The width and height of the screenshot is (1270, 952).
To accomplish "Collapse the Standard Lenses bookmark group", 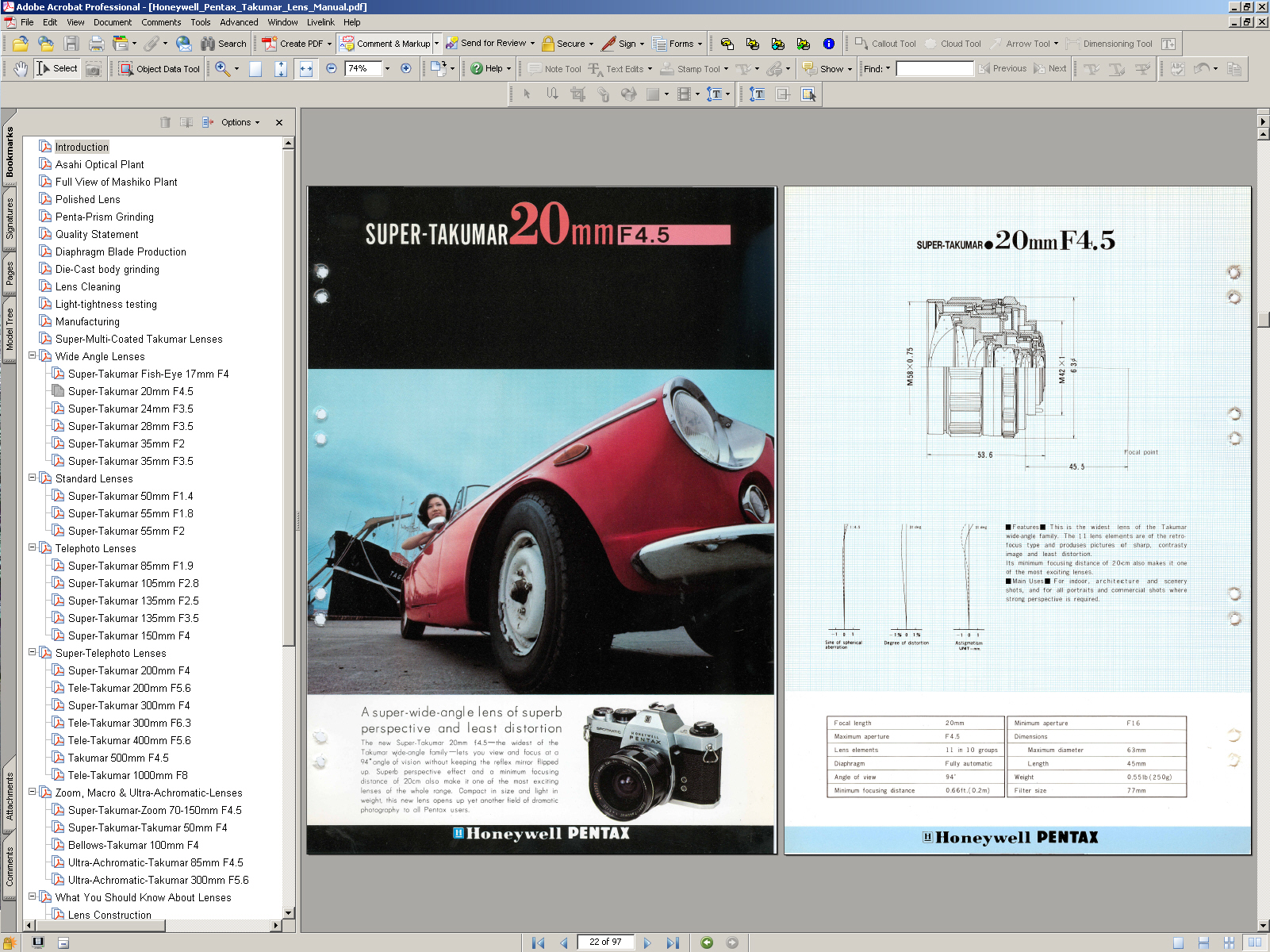I will (33, 478).
